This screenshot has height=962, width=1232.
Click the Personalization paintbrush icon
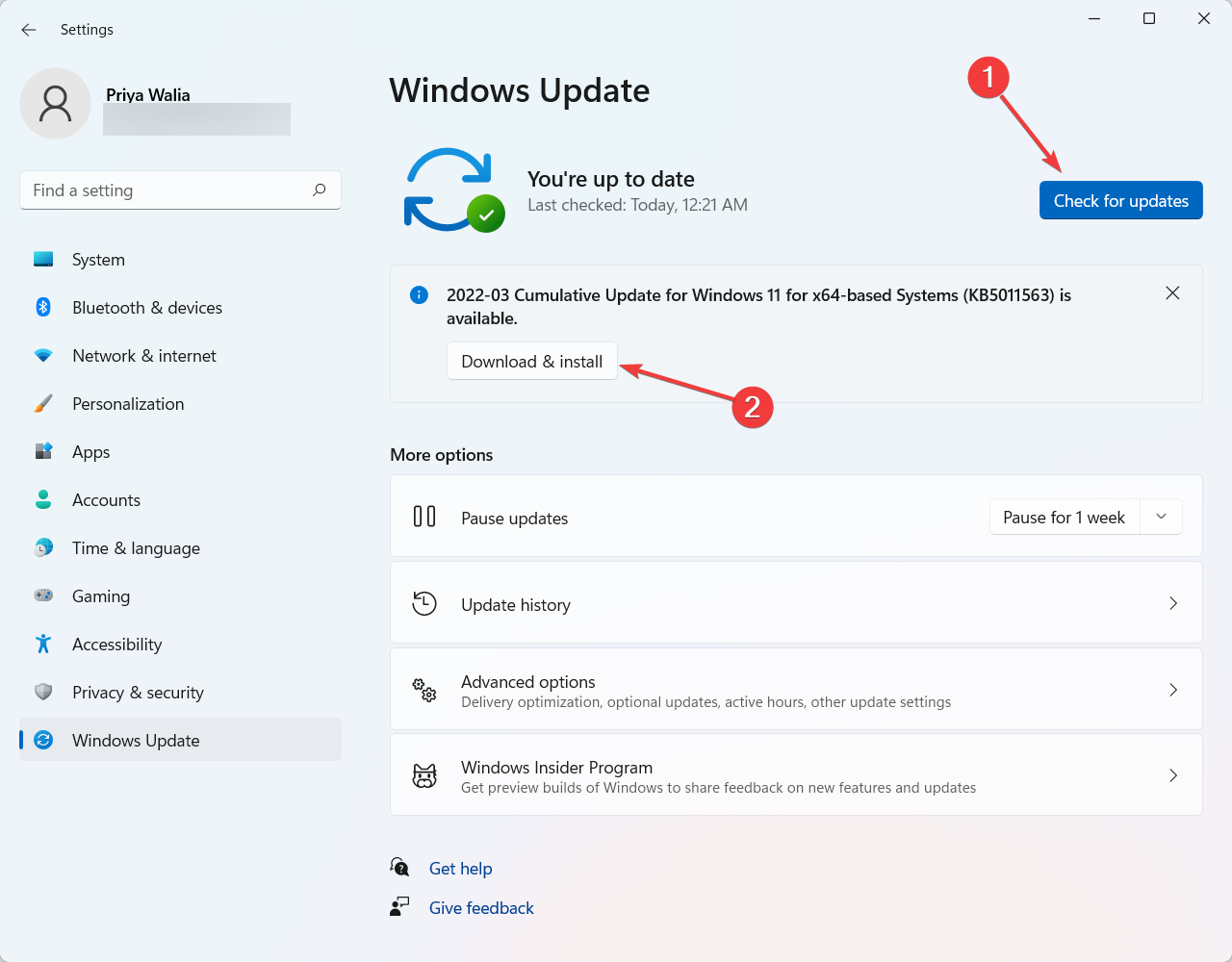click(x=43, y=403)
